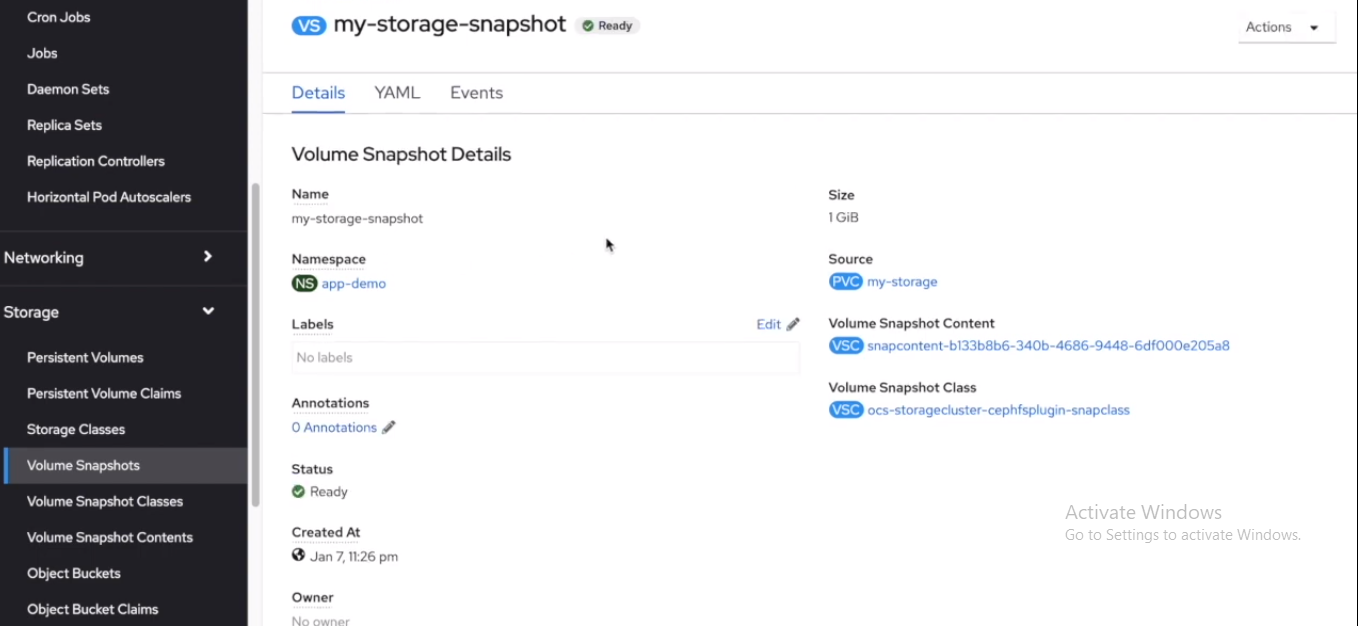The width and height of the screenshot is (1358, 626).
Task: Navigate to Volume Snapshot Classes
Action: [105, 501]
